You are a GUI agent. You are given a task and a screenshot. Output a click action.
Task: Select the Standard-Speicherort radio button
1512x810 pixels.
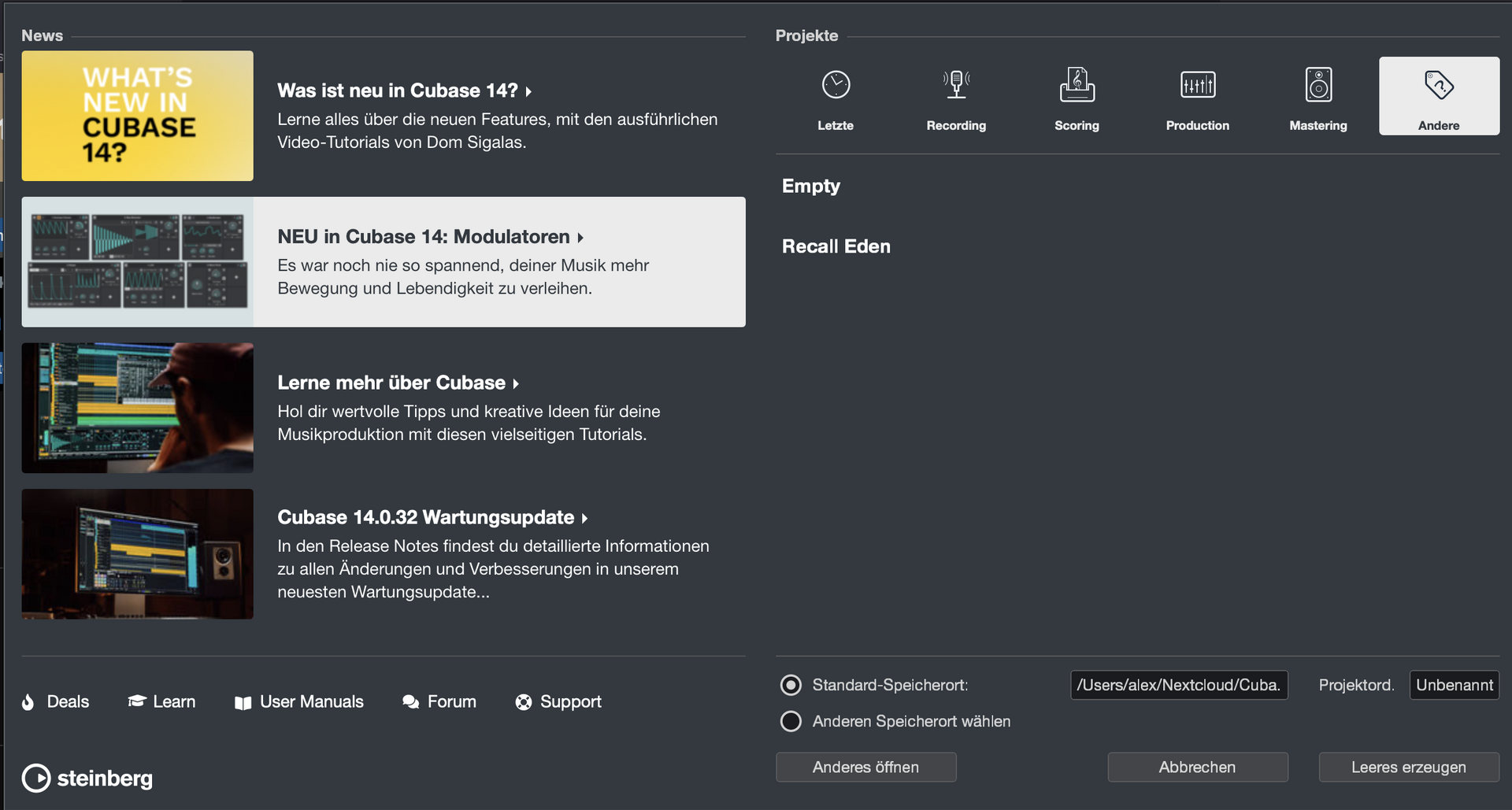(791, 685)
